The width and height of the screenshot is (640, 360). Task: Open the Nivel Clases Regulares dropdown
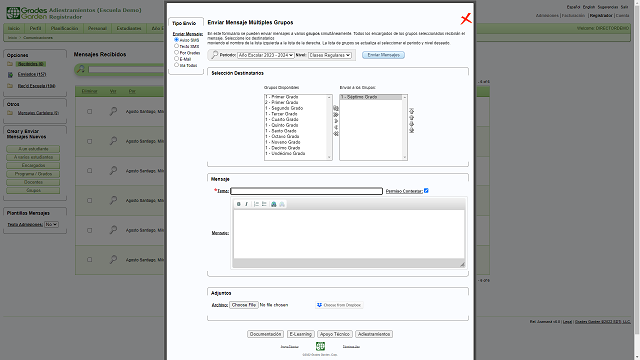tap(330, 55)
